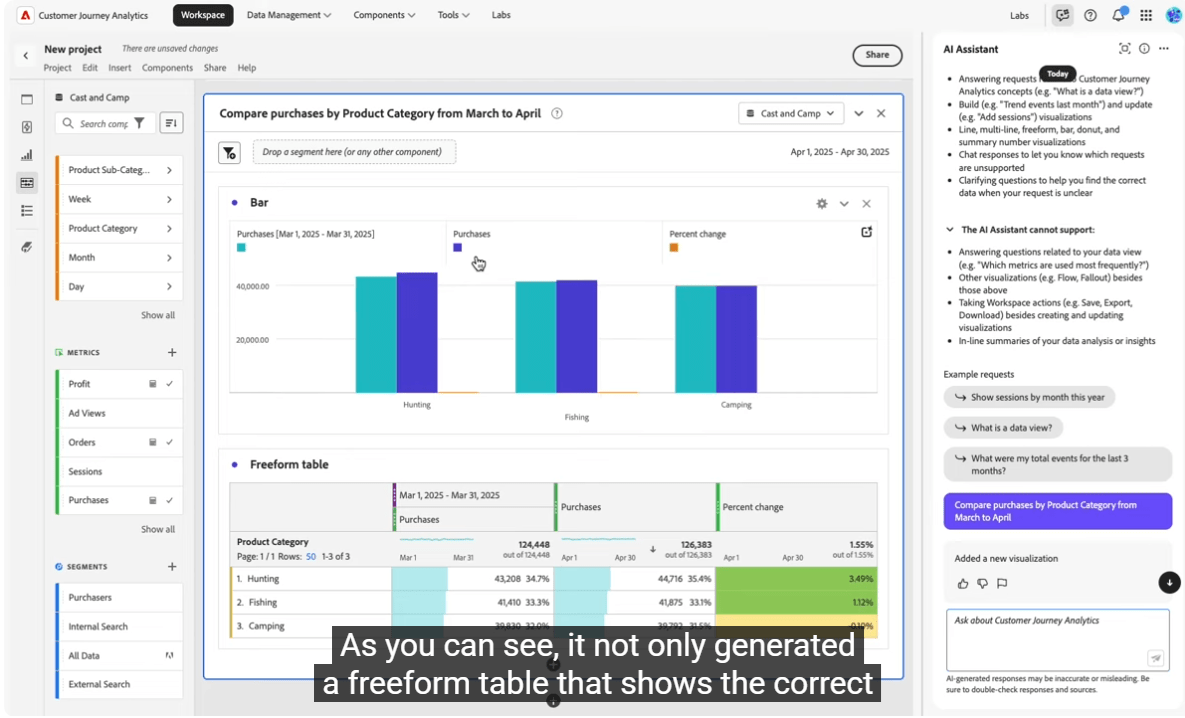
Task: Click thumbs up on AI response
Action: click(x=962, y=583)
